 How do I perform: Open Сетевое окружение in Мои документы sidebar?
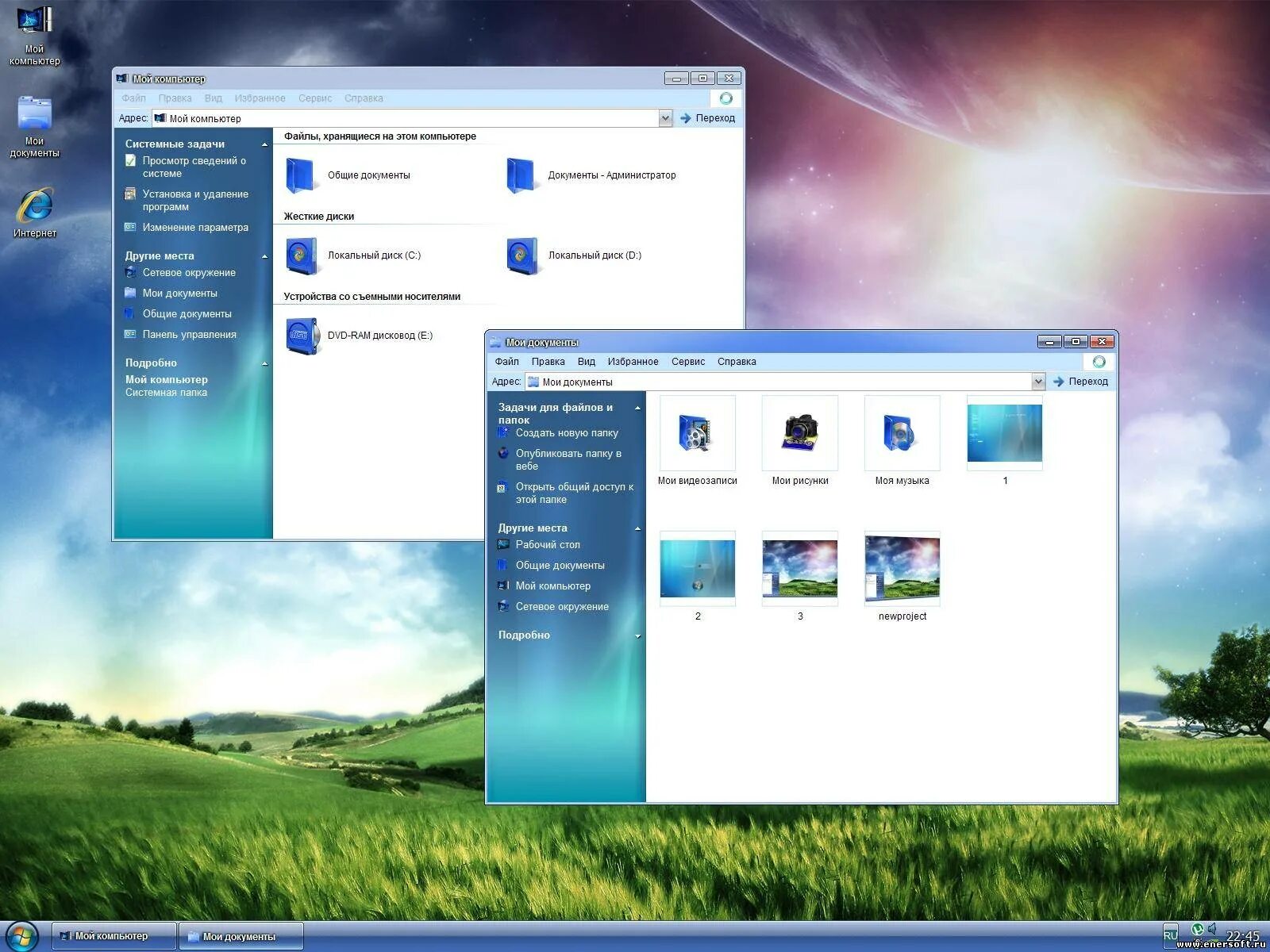[x=553, y=607]
